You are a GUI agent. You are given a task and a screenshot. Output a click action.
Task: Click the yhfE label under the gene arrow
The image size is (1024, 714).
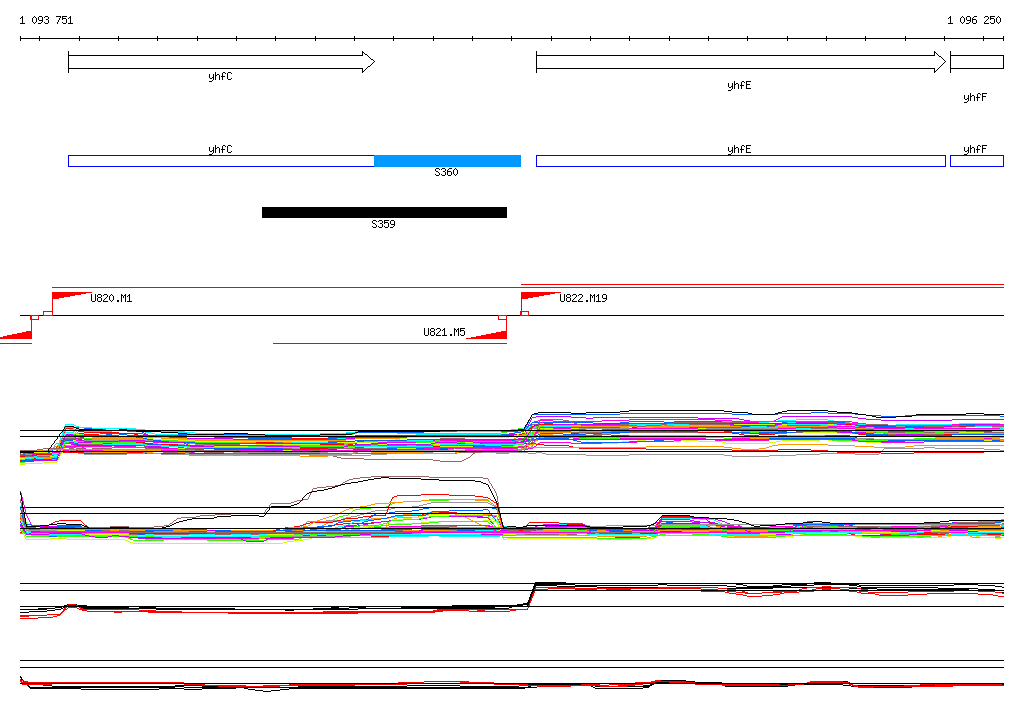click(x=739, y=86)
